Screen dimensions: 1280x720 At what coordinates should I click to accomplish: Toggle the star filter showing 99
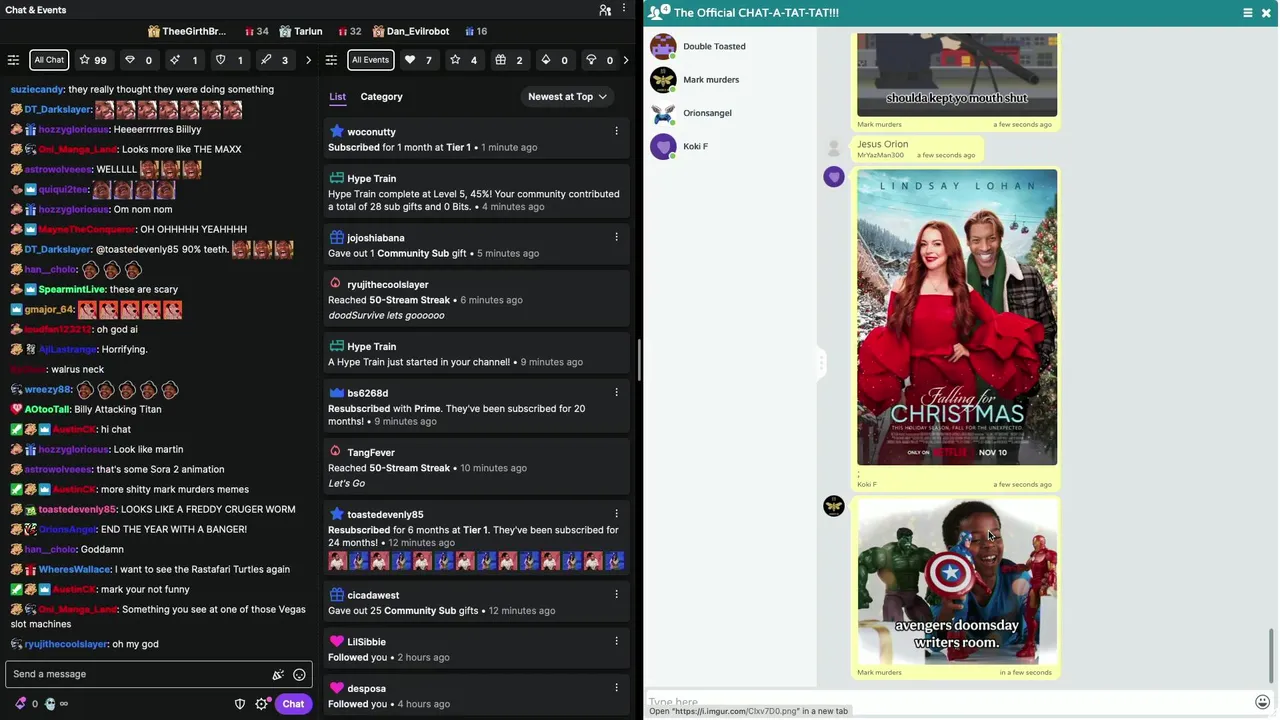[93, 60]
